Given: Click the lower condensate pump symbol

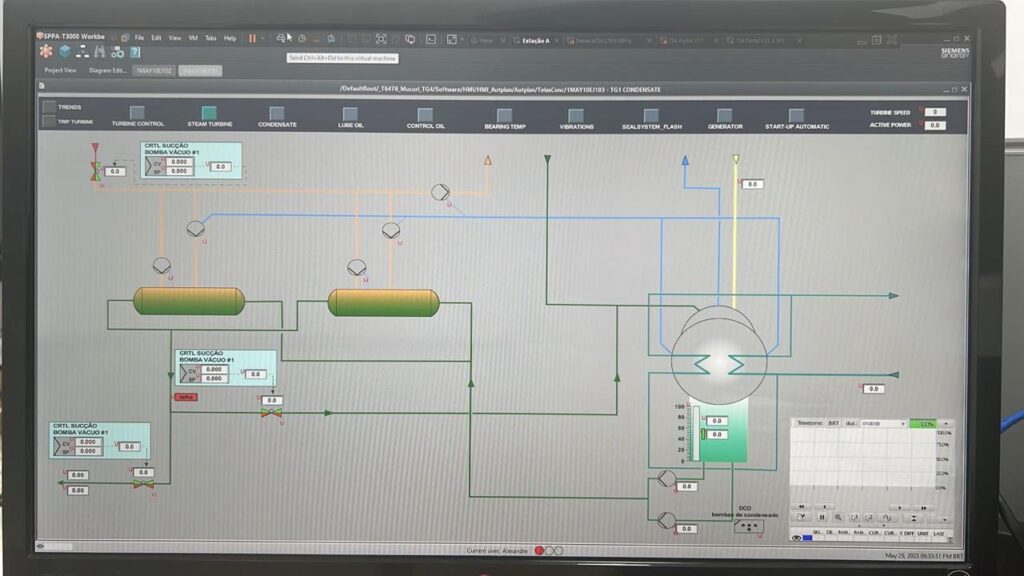Looking at the screenshot, I should (x=666, y=520).
